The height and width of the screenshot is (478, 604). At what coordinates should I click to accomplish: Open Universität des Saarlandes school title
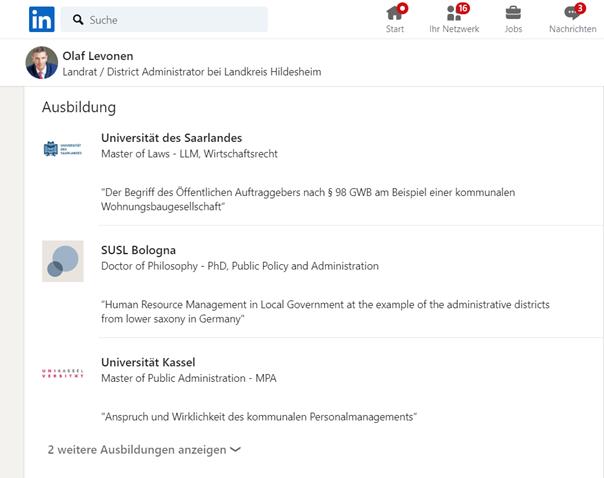point(171,138)
